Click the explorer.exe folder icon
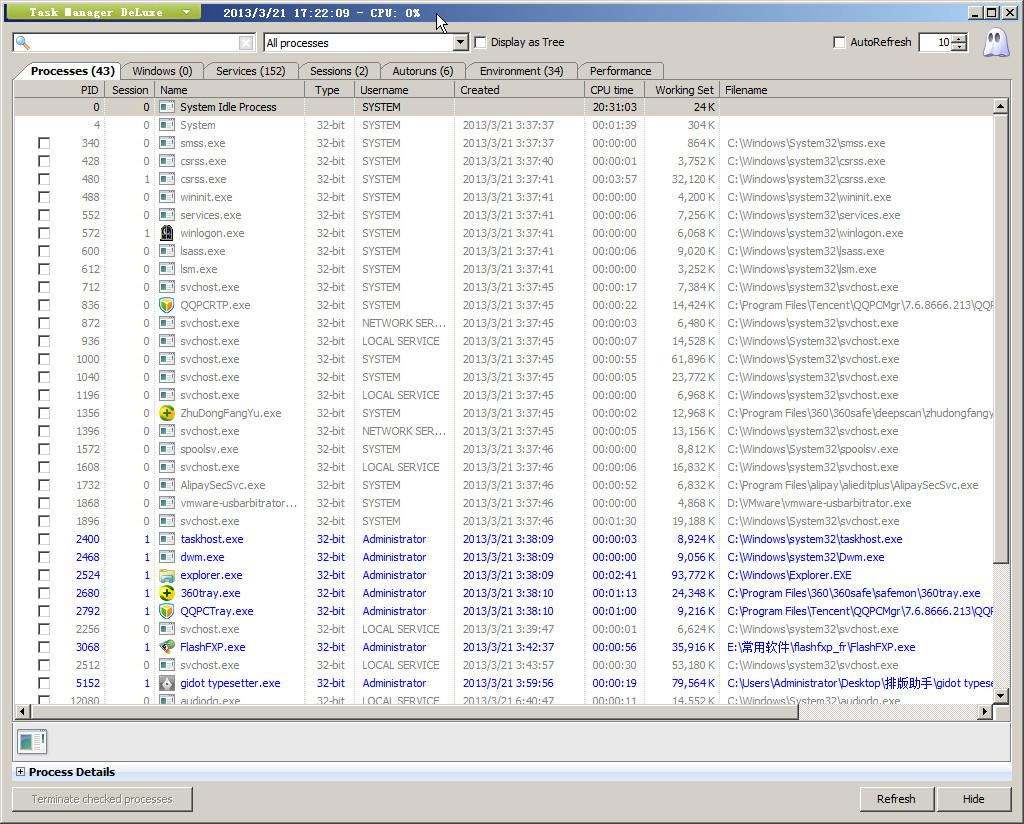The height and width of the screenshot is (824, 1024). [167, 575]
